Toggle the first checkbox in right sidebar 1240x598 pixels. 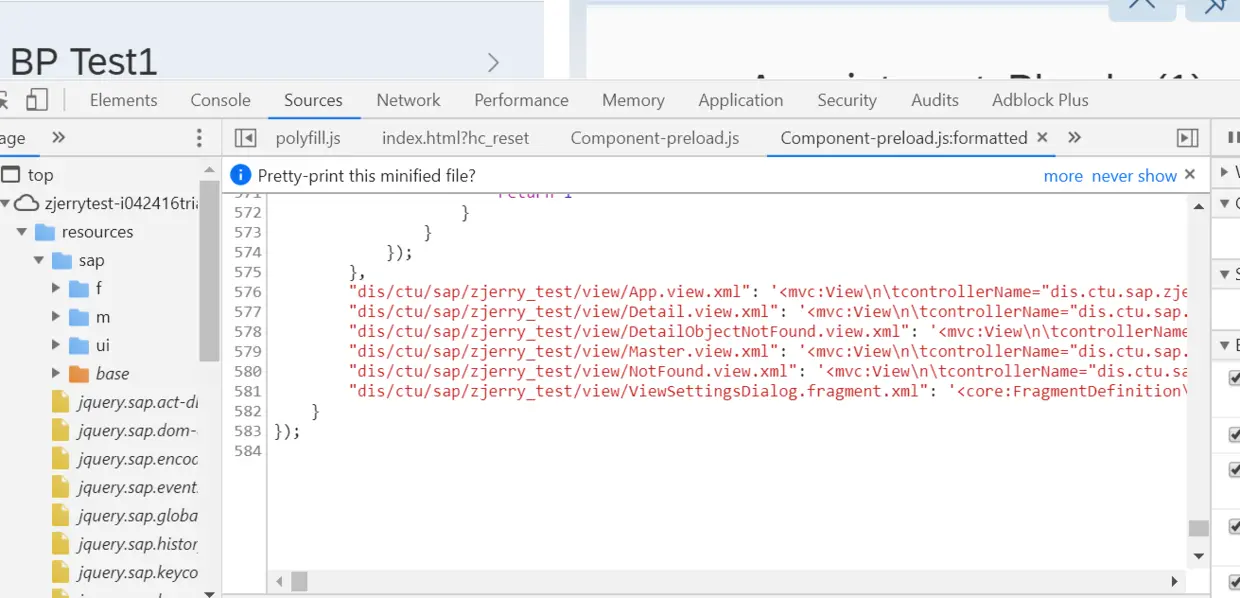pyautogui.click(x=1234, y=378)
